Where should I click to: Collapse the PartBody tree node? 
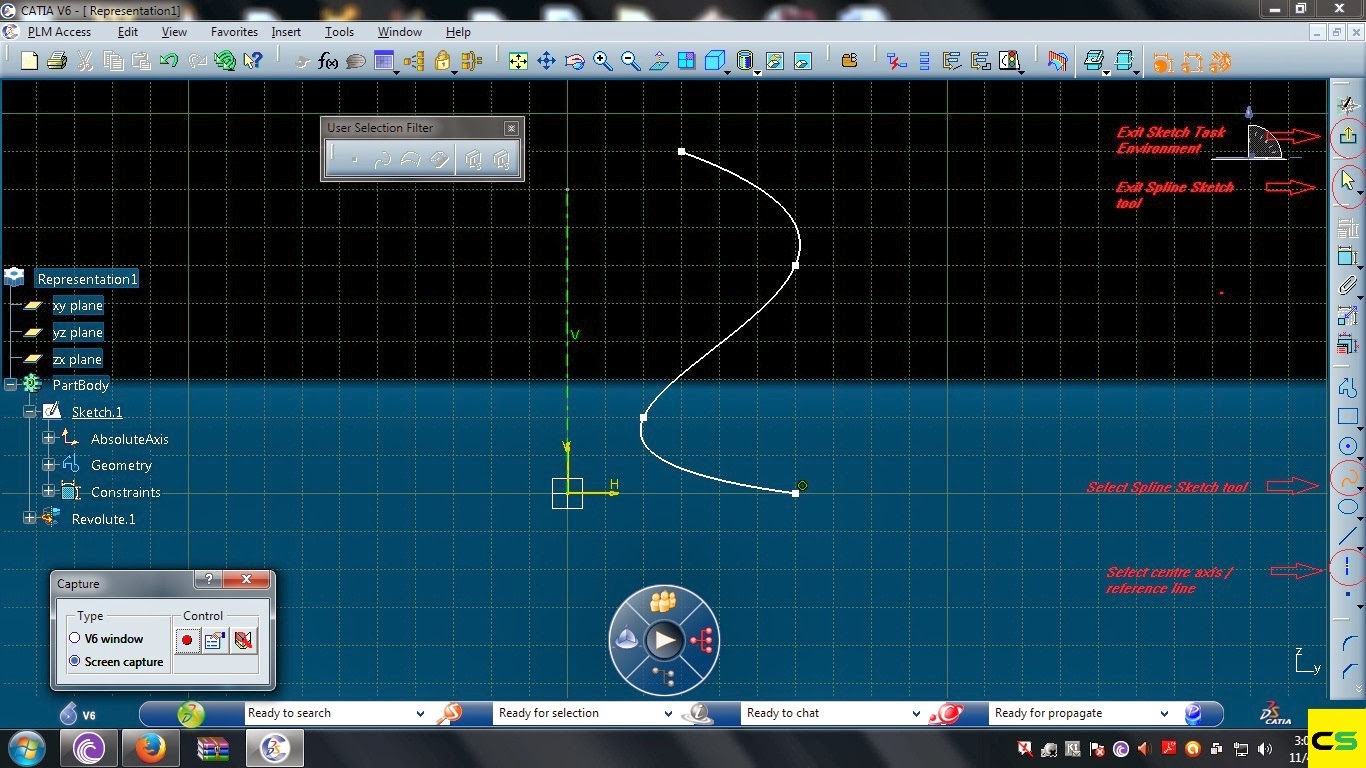[x=11, y=384]
